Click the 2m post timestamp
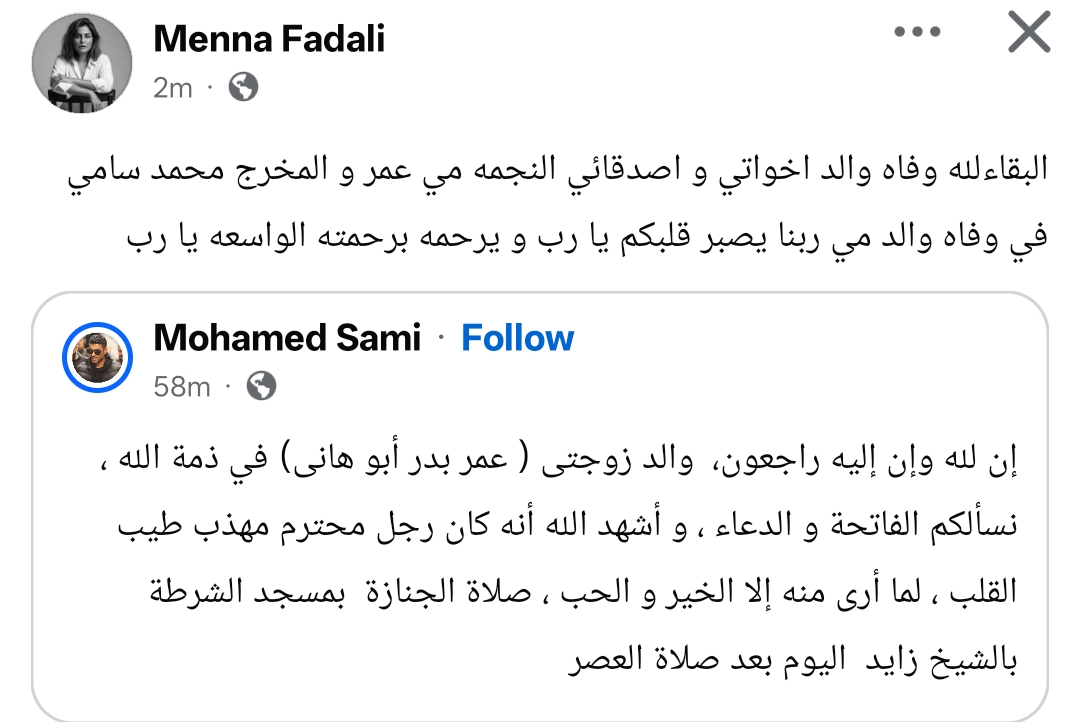The height and width of the screenshot is (722, 1080). click(x=173, y=88)
